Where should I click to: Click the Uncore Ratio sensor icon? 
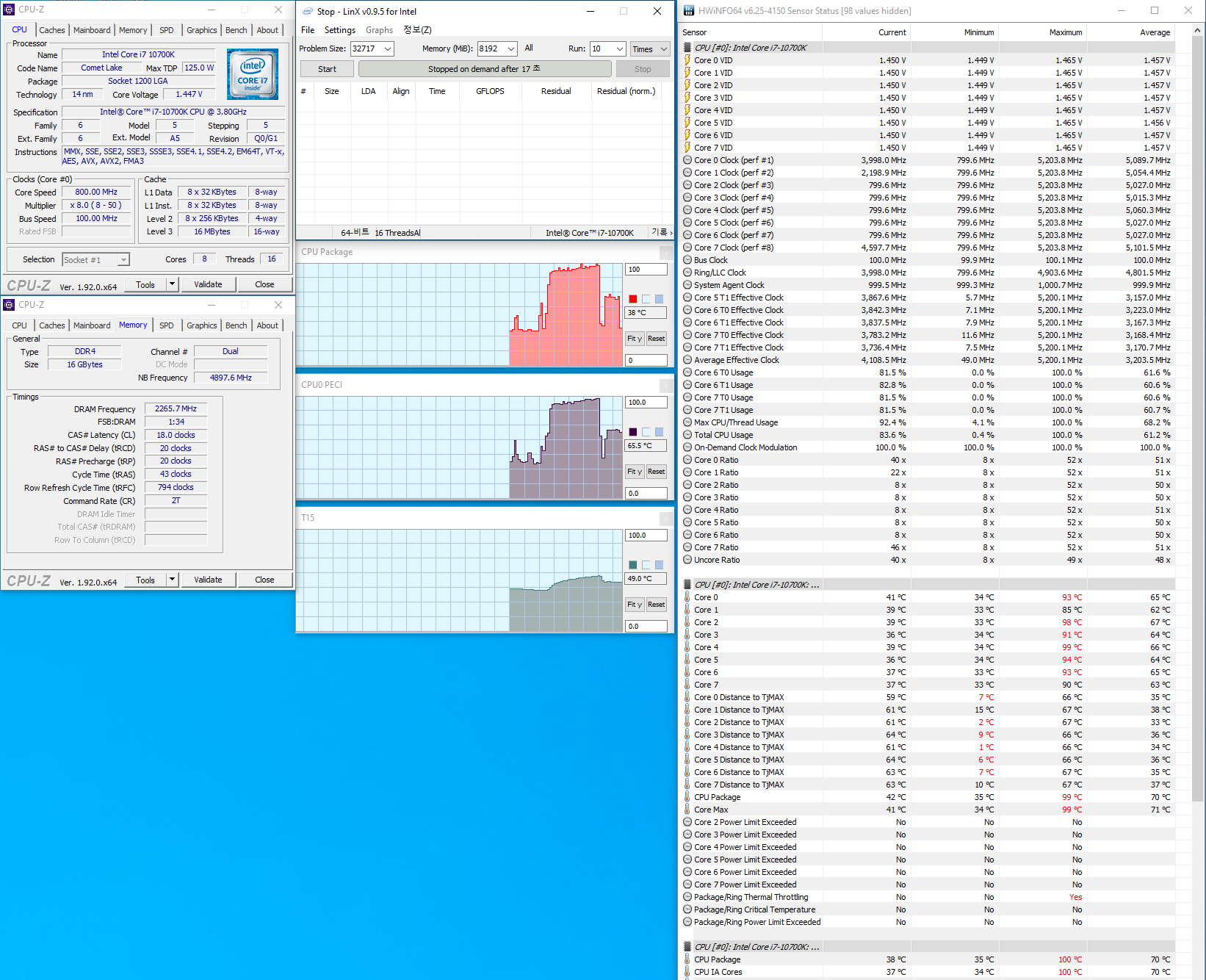pos(687,560)
